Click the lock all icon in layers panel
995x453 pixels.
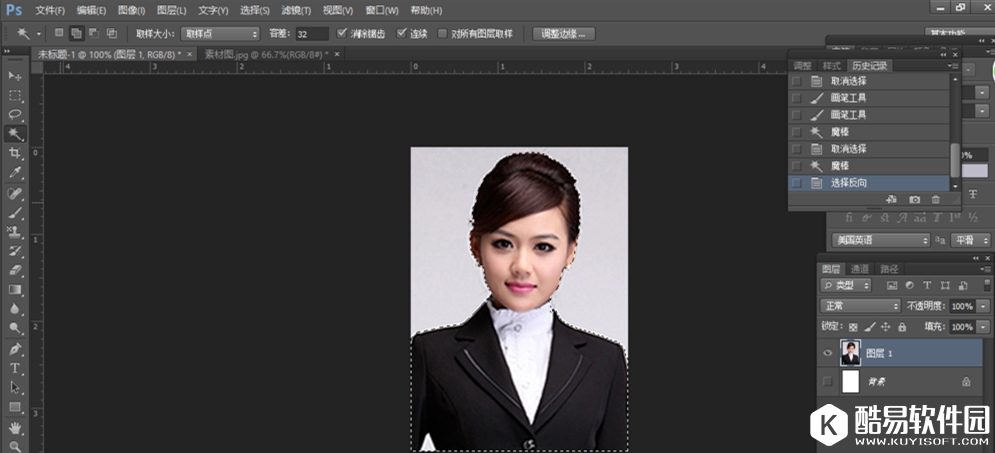point(902,327)
